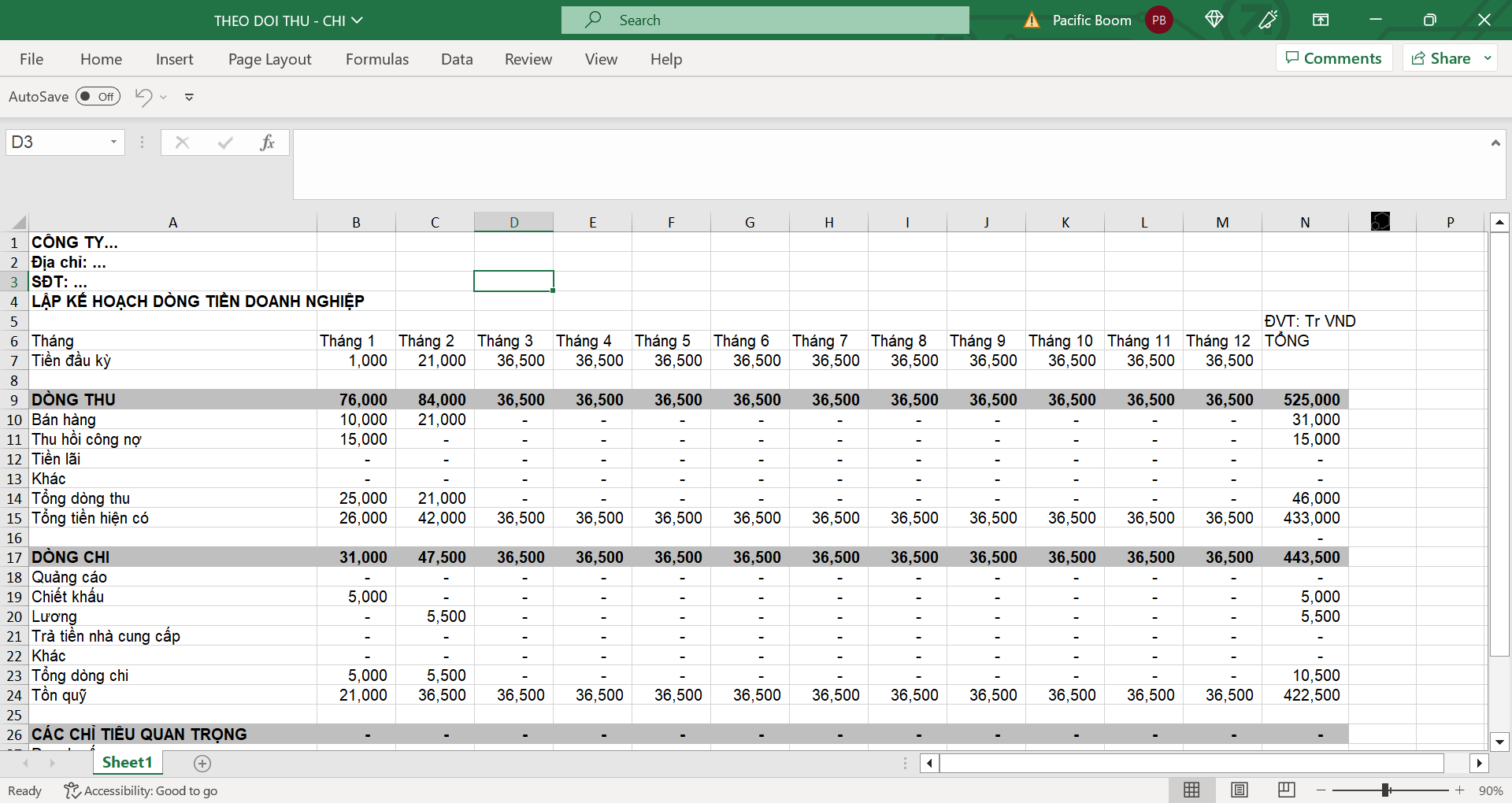Select Normal view icon in status bar
The height and width of the screenshot is (803, 1512).
tap(1191, 790)
